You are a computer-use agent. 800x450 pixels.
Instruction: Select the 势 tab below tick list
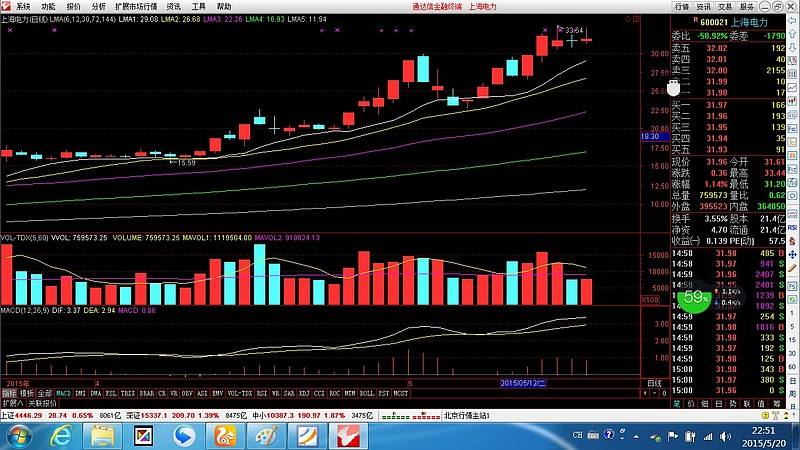732,403
